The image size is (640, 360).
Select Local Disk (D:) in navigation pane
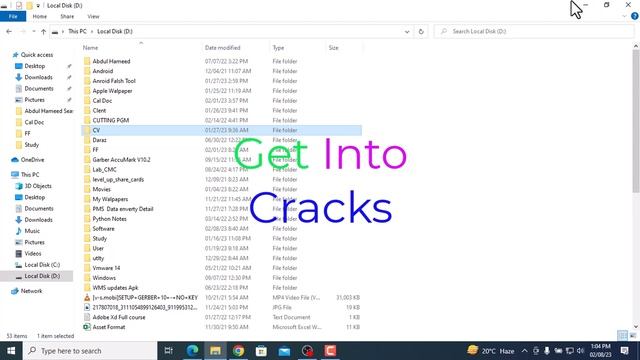pos(42,276)
